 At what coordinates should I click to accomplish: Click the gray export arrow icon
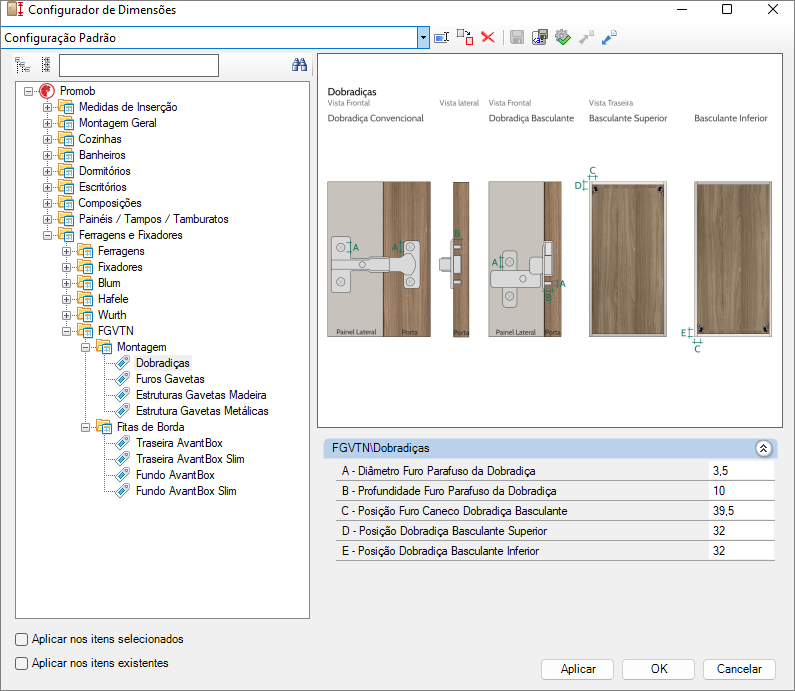pos(586,38)
